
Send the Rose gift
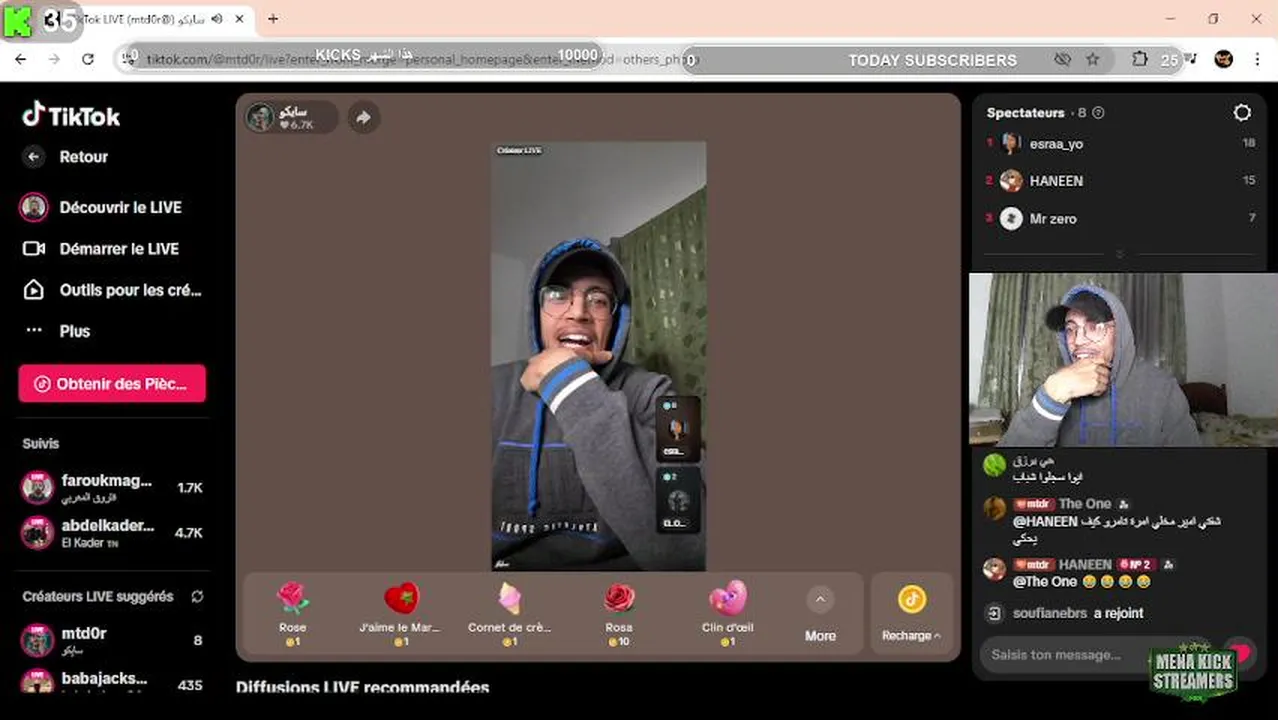point(292,614)
